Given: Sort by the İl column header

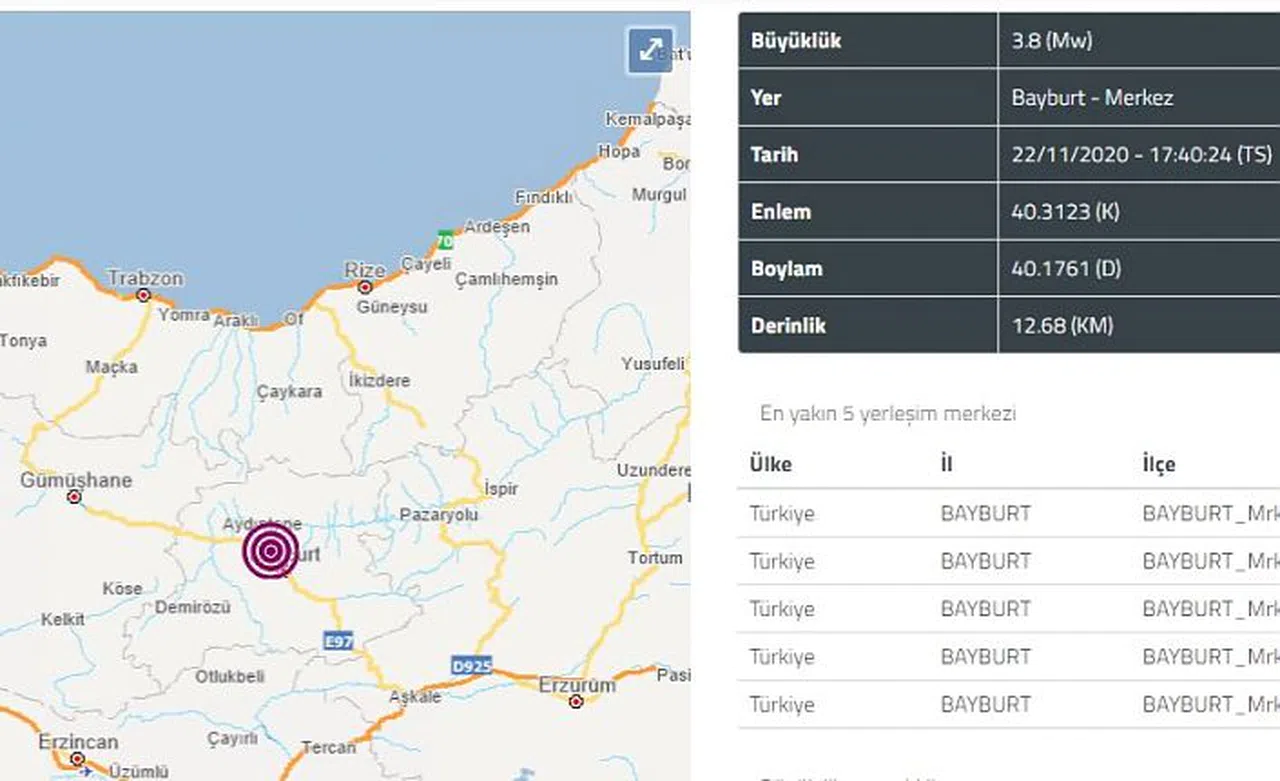Looking at the screenshot, I should pos(946,464).
